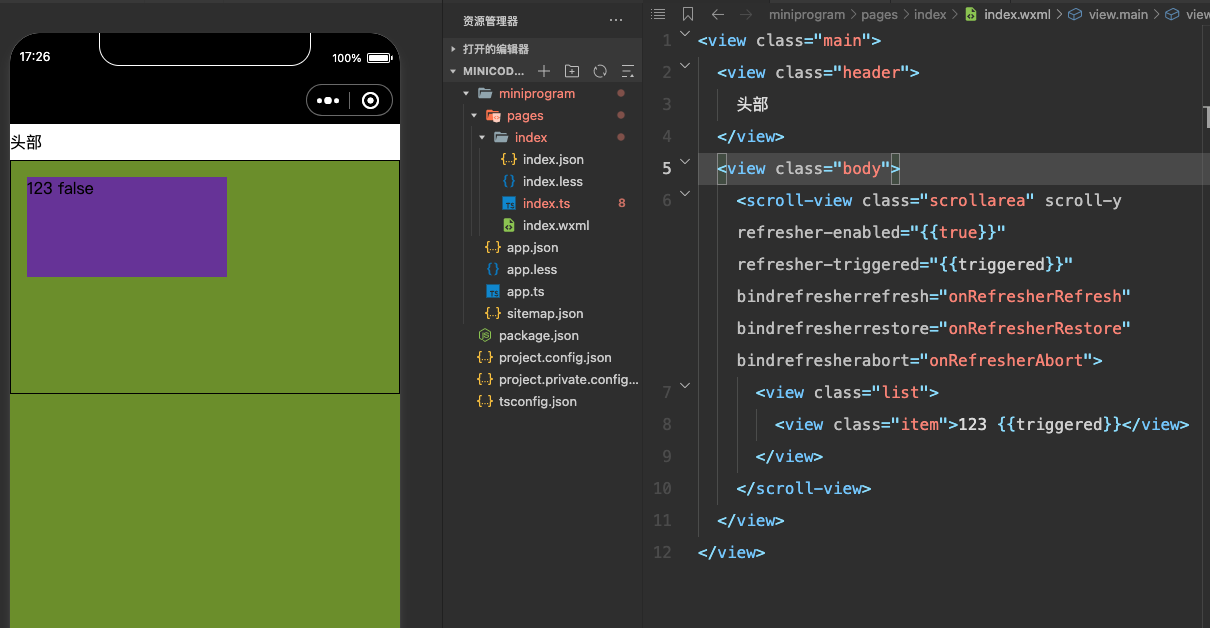Screen dimensions: 1210x628
Task: Click the pages breadcrumb segment
Action: coord(879,14)
